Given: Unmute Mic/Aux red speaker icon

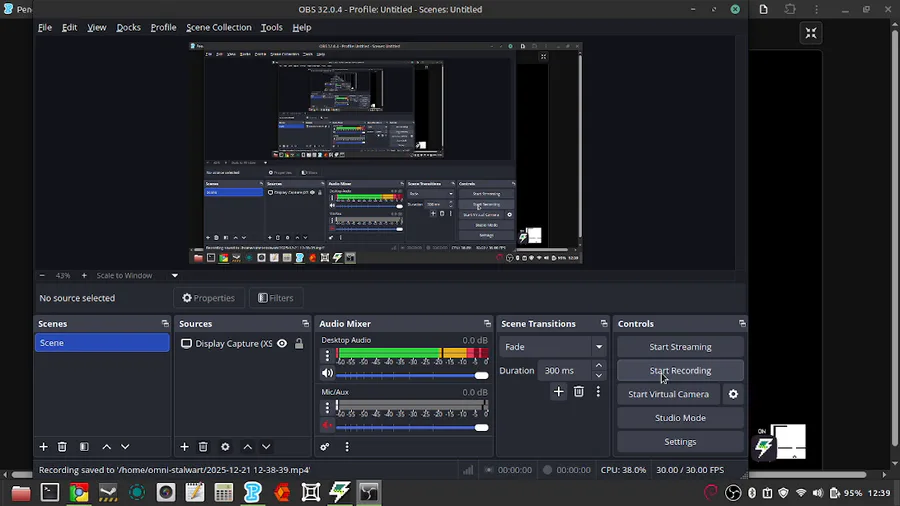Looking at the screenshot, I should 327,425.
